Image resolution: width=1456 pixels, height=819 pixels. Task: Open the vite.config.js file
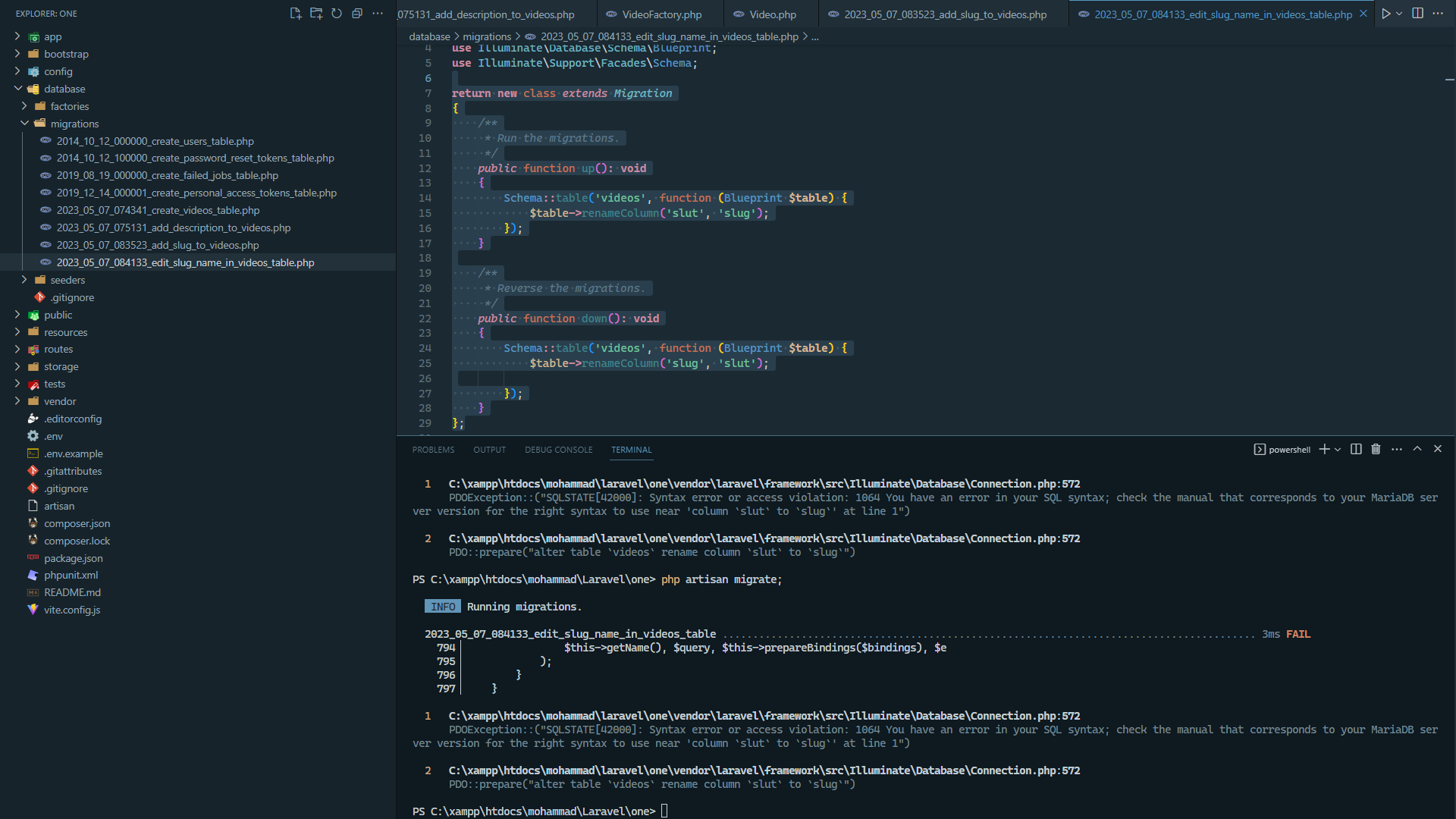tap(71, 610)
